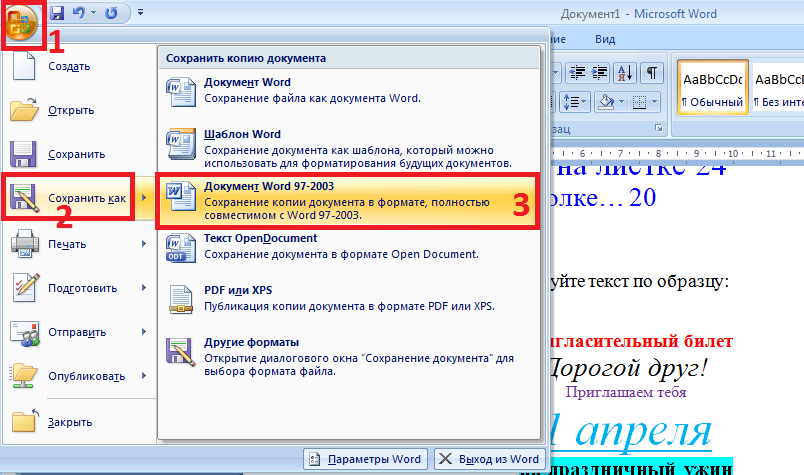
Task: Click 'Дорогой друг!' text in the document
Action: coord(628,368)
